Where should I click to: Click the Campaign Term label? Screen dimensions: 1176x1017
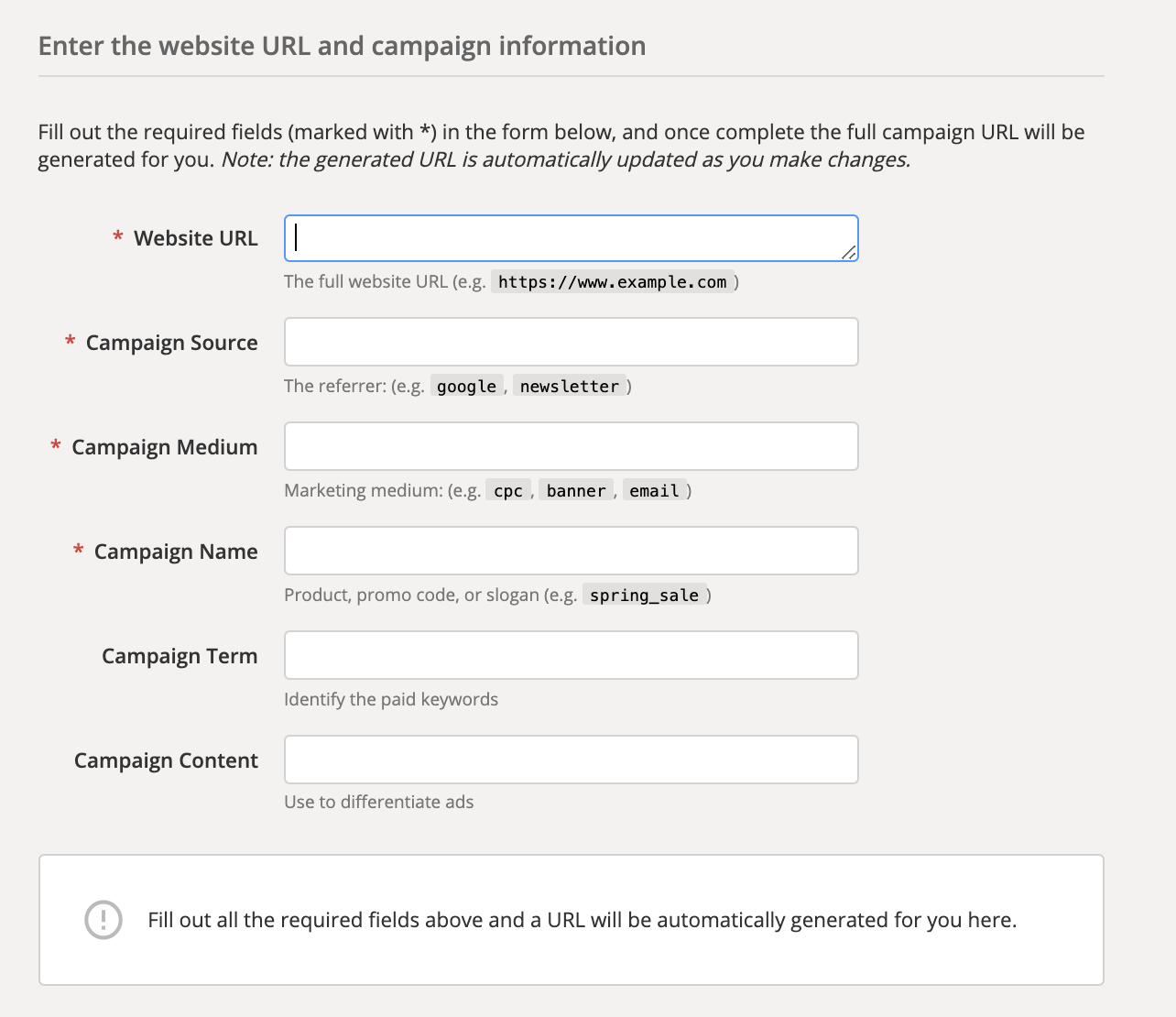point(180,656)
